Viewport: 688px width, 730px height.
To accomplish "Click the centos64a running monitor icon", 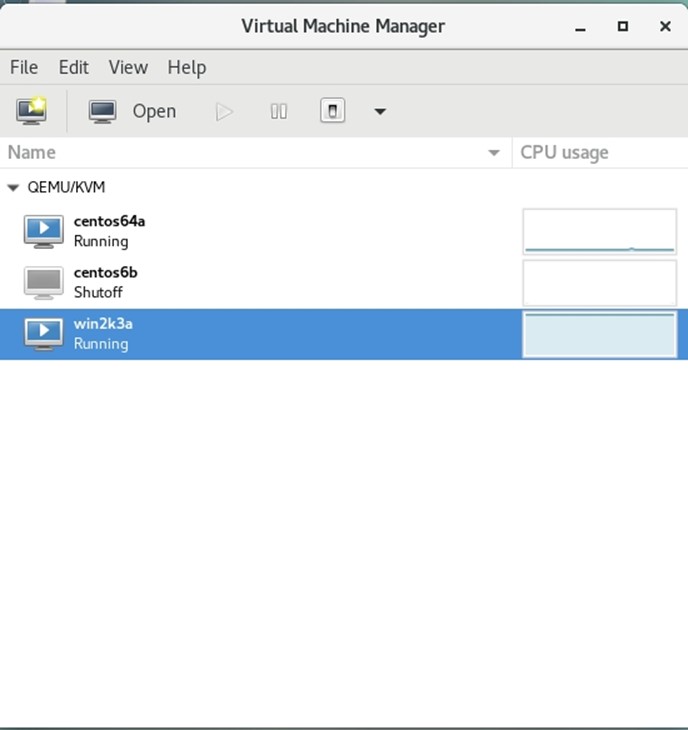I will pyautogui.click(x=44, y=231).
